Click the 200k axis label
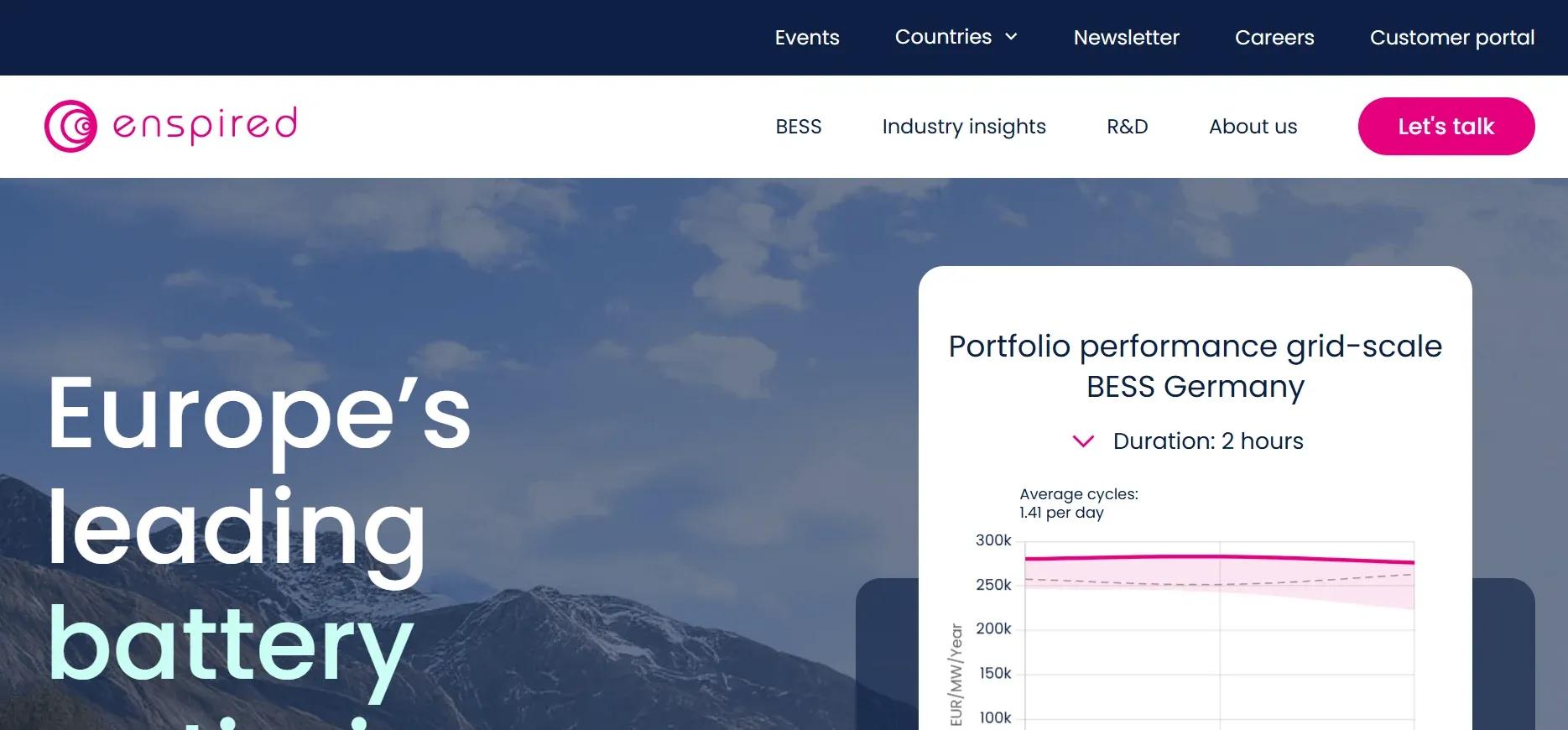This screenshot has width=1568, height=730. (x=993, y=628)
